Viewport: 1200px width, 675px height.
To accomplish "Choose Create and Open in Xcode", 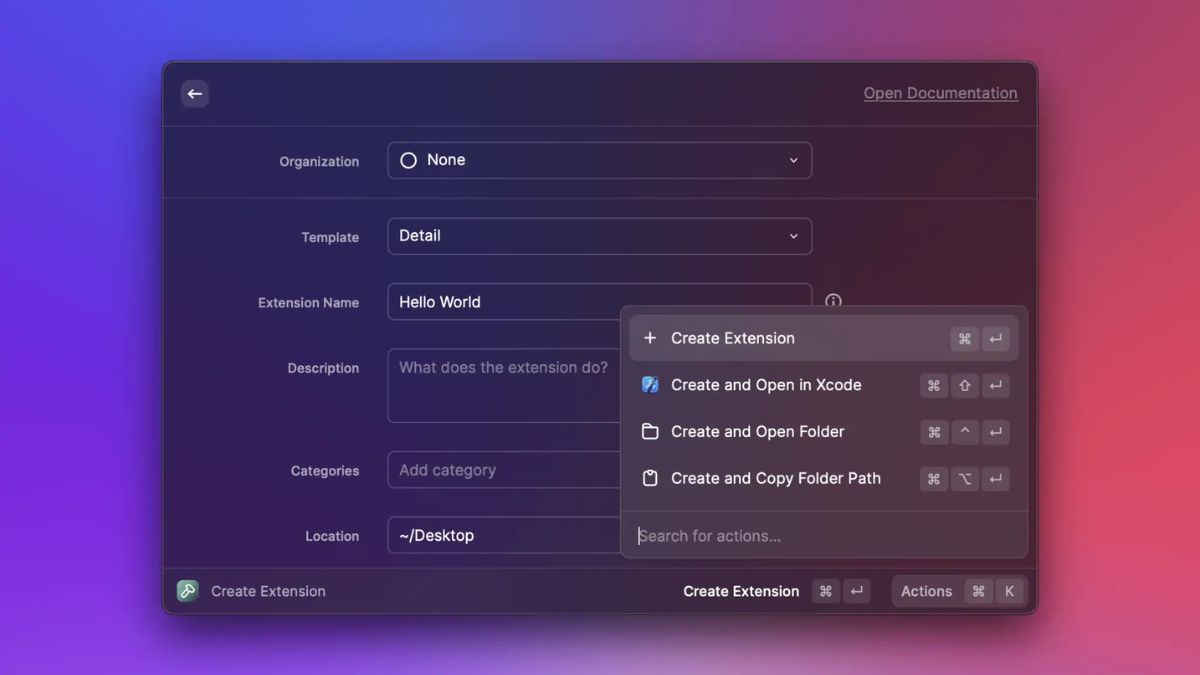I will [x=824, y=385].
